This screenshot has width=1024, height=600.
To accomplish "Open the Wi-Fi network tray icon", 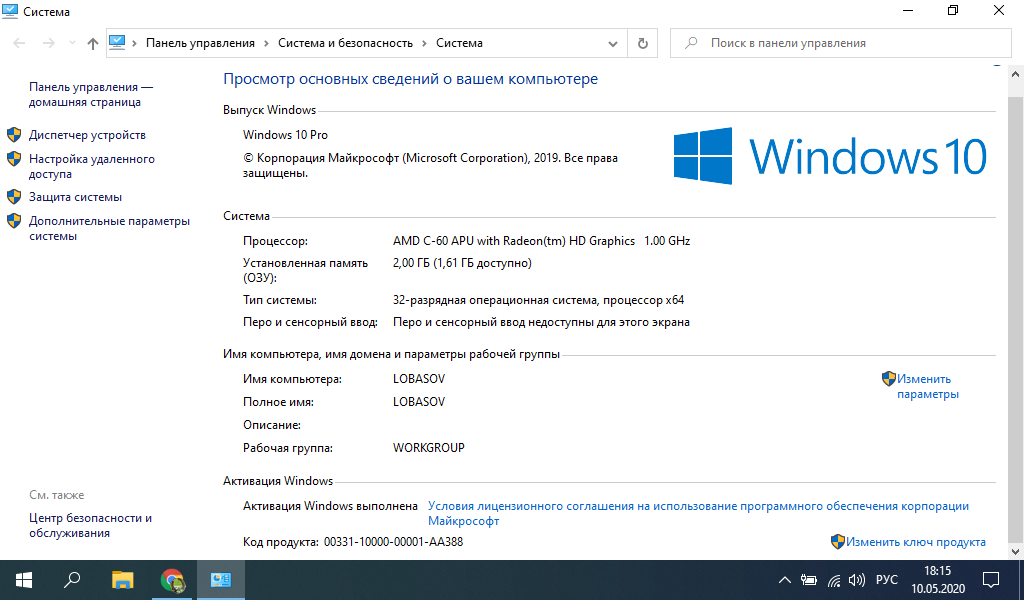I will (x=834, y=580).
